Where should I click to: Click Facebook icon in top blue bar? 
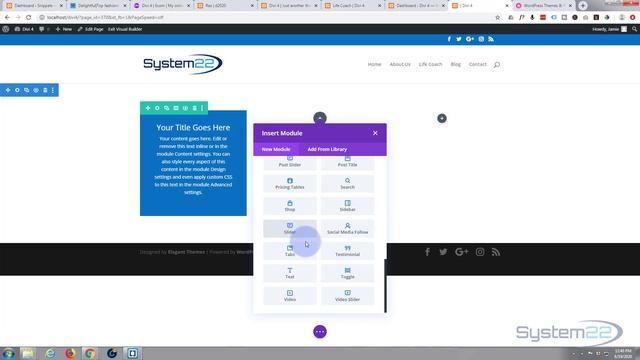click(x=449, y=39)
